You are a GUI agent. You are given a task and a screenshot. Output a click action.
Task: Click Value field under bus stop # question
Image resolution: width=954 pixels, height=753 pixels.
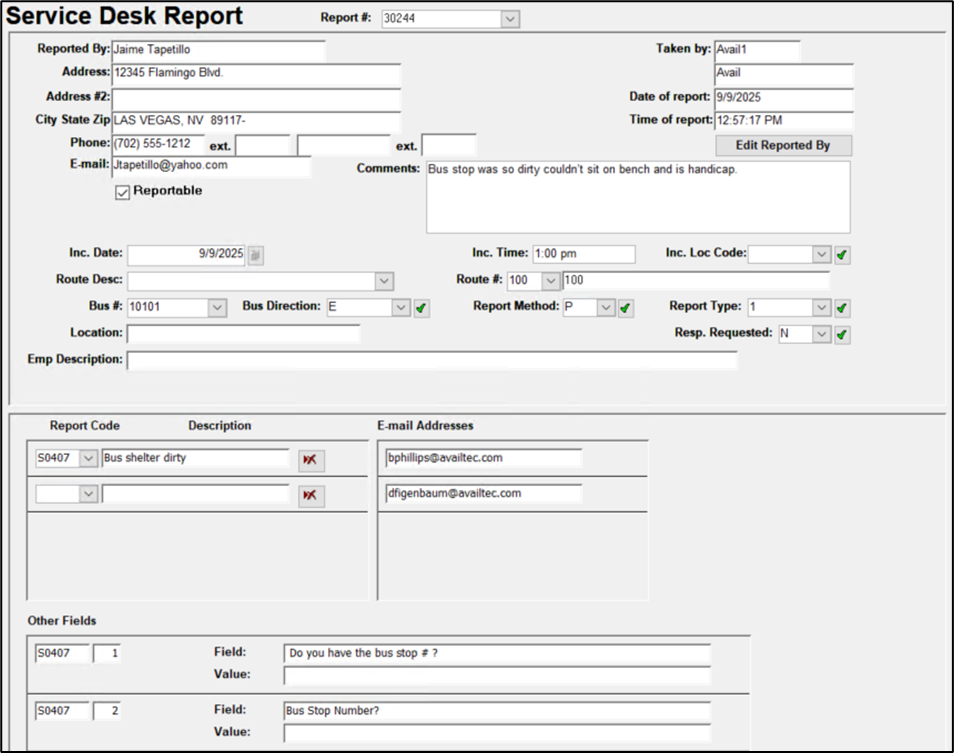point(496,676)
